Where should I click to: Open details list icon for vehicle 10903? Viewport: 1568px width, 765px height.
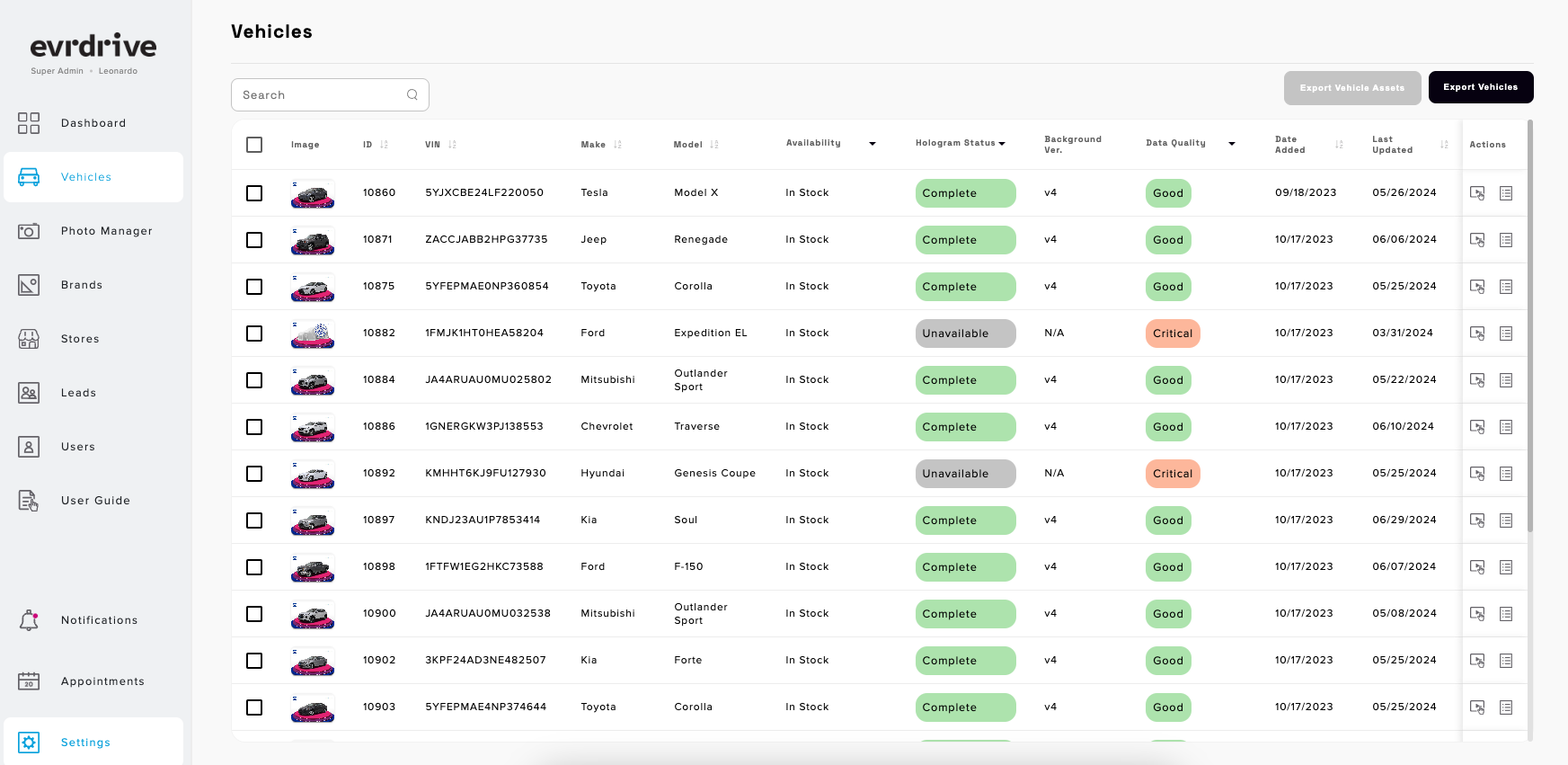pos(1506,707)
